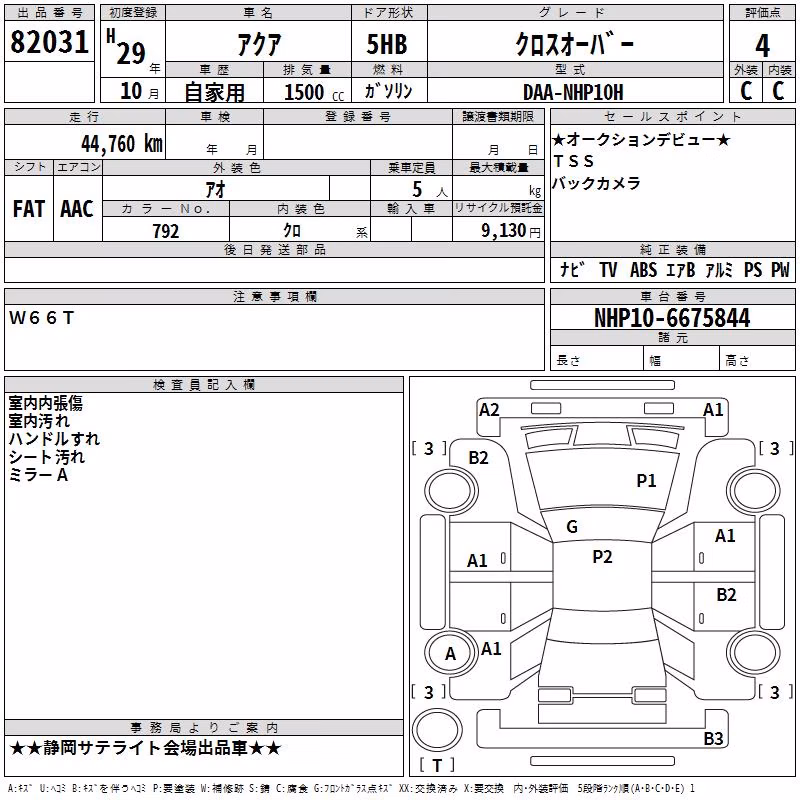Select the mileage 44,760 km
The image size is (800, 800).
click(122, 143)
